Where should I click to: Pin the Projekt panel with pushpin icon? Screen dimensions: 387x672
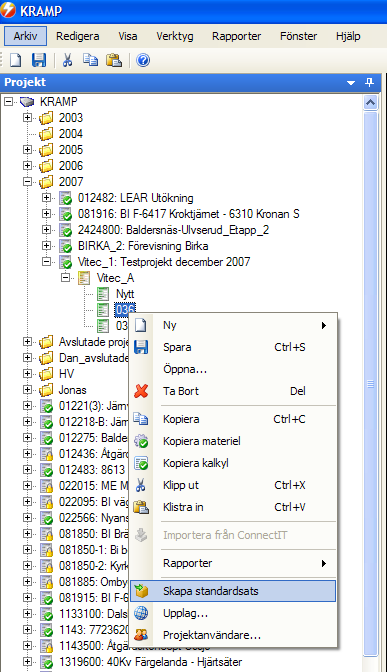point(369,82)
